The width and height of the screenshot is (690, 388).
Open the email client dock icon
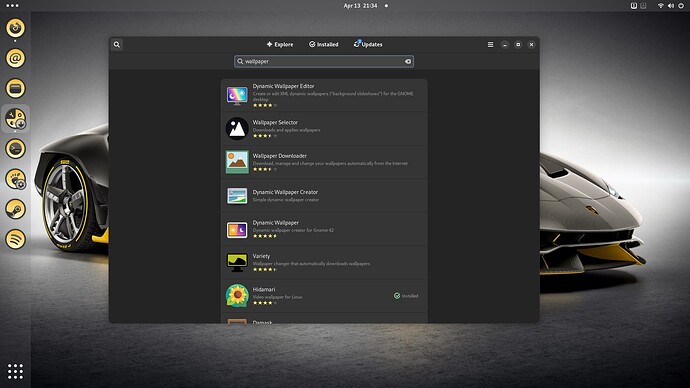click(x=15, y=58)
